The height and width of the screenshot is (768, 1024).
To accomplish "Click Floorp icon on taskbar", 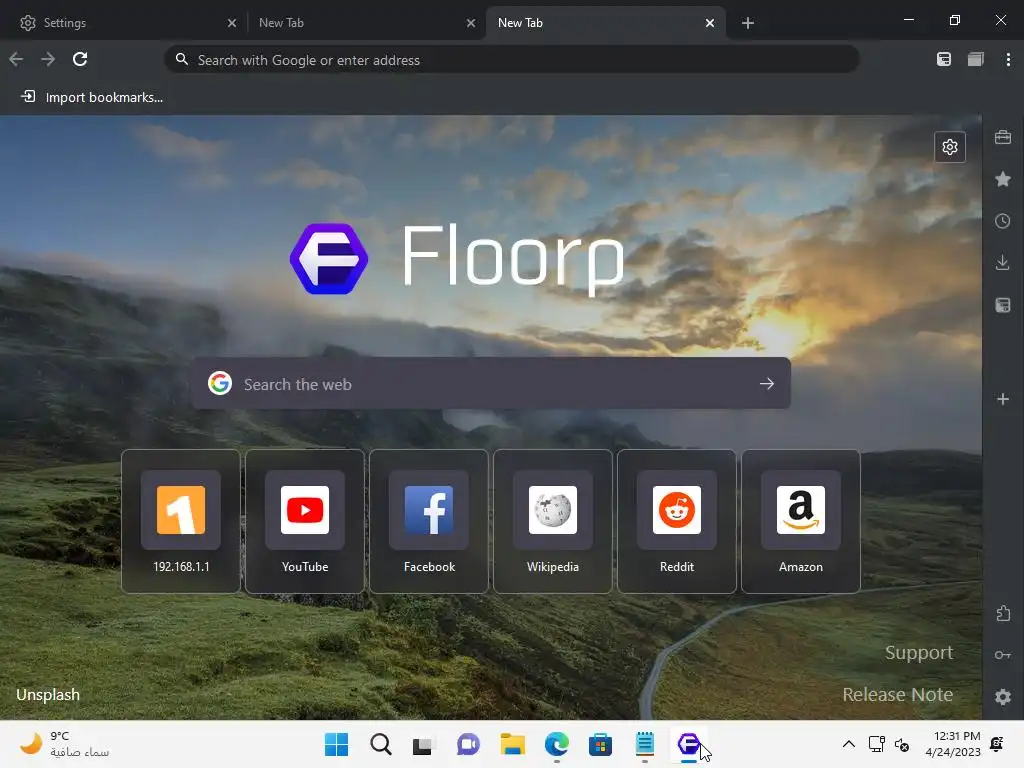I will point(688,744).
